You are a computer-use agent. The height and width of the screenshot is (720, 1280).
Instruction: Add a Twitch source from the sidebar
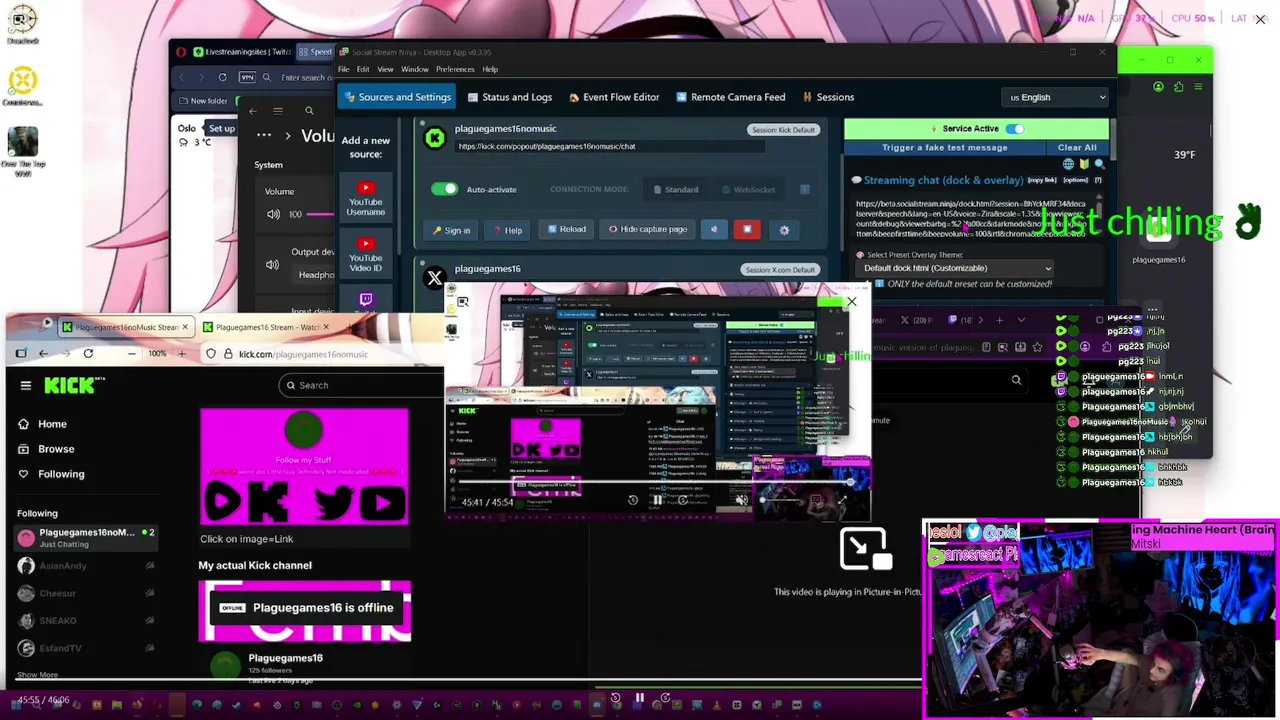click(x=365, y=301)
